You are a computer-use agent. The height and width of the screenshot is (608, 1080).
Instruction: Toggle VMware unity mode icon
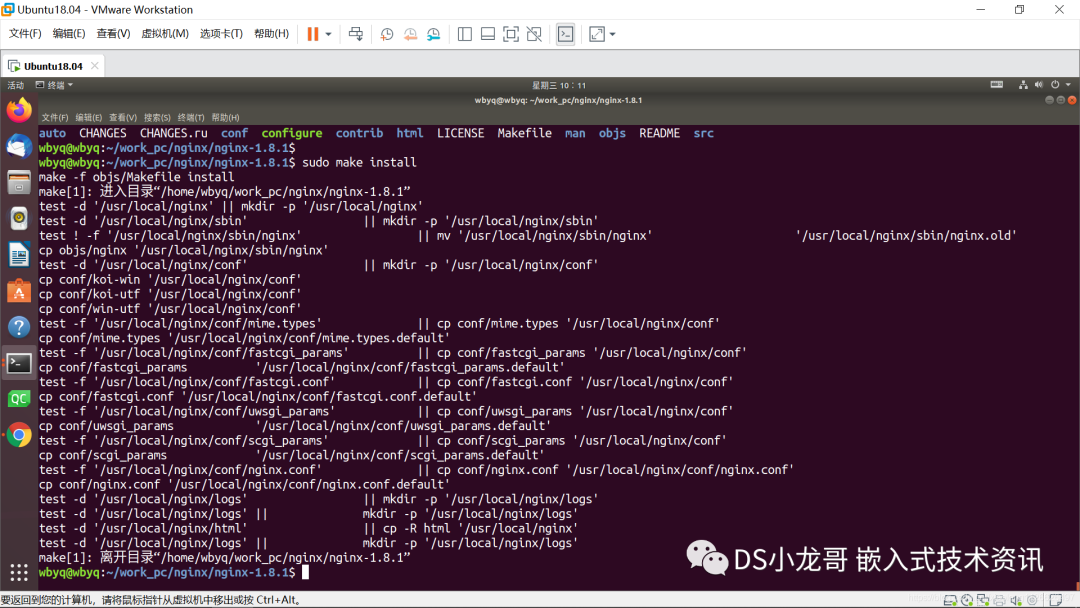point(534,34)
